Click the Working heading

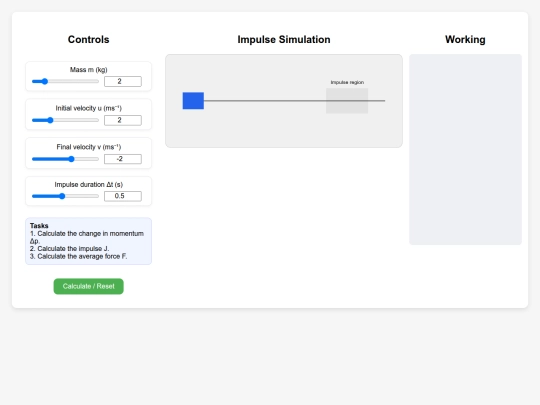point(465,40)
